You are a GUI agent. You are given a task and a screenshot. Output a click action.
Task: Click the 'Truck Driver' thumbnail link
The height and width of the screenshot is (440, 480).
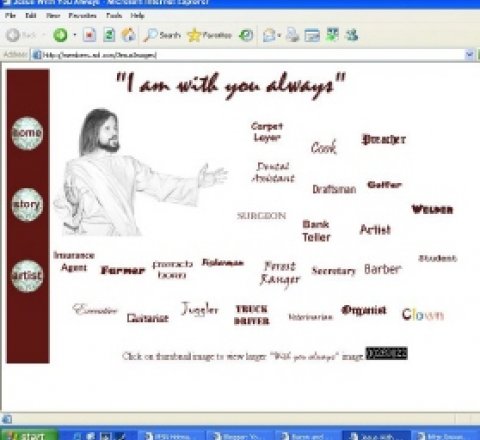252,315
